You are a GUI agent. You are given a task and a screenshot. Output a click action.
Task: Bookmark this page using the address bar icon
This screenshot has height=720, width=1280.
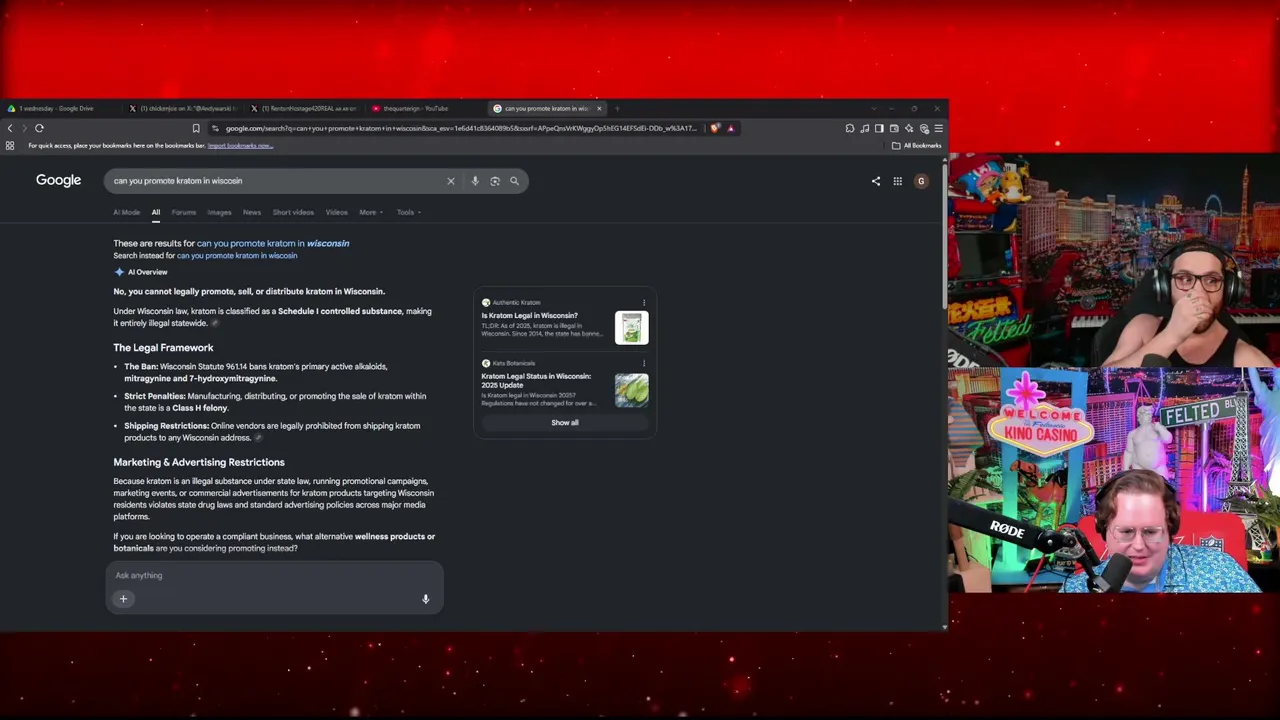pos(196,128)
